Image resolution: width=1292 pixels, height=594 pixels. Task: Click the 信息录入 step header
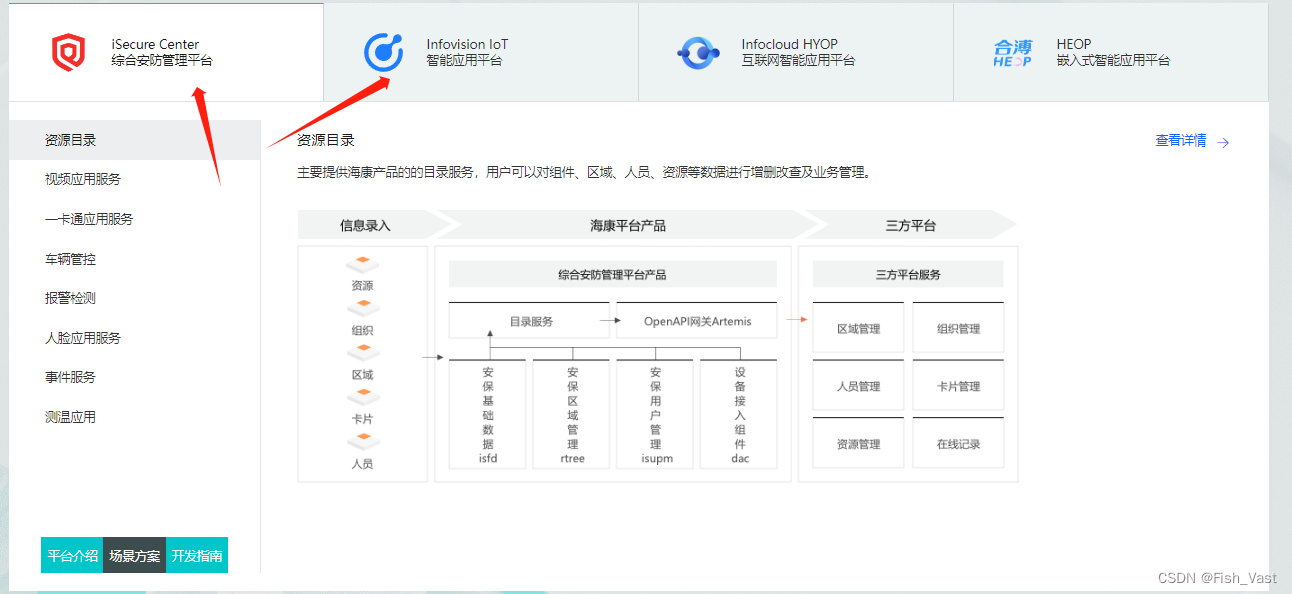365,225
